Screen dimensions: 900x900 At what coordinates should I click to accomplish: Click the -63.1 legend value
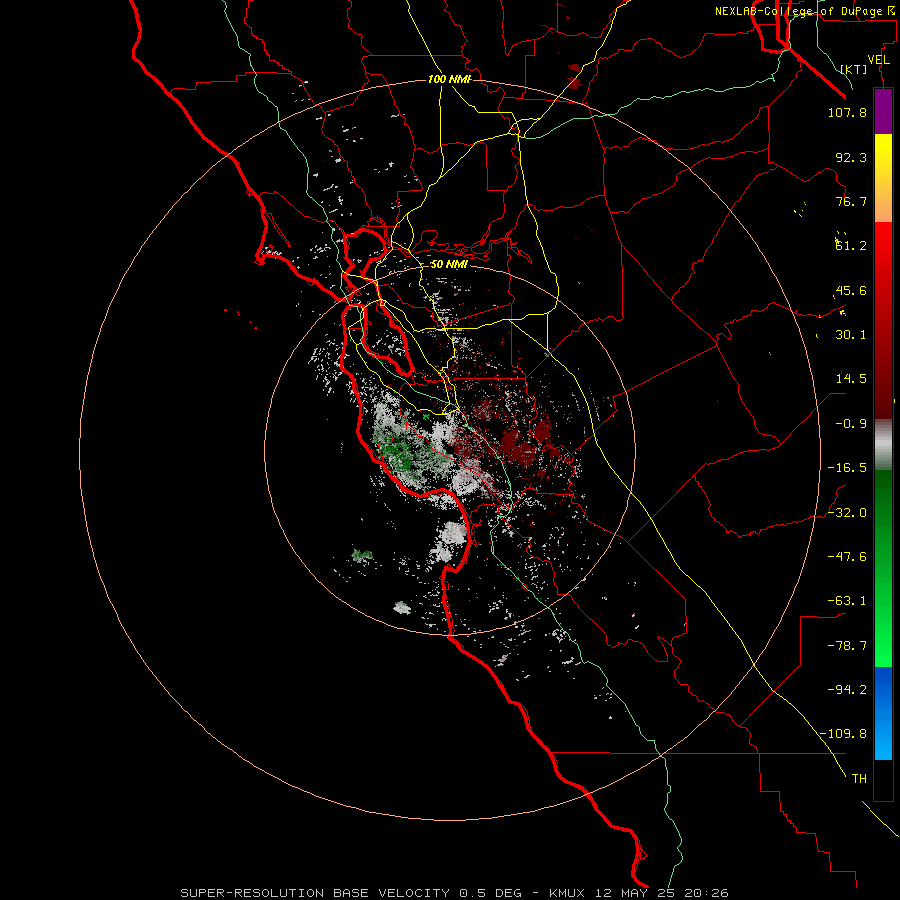tap(847, 601)
